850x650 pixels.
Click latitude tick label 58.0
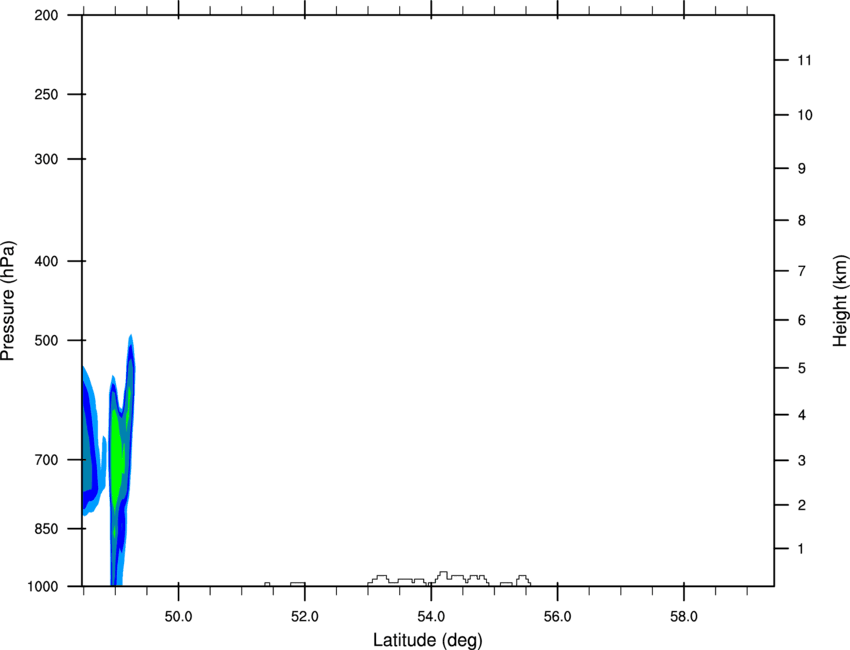pos(684,616)
